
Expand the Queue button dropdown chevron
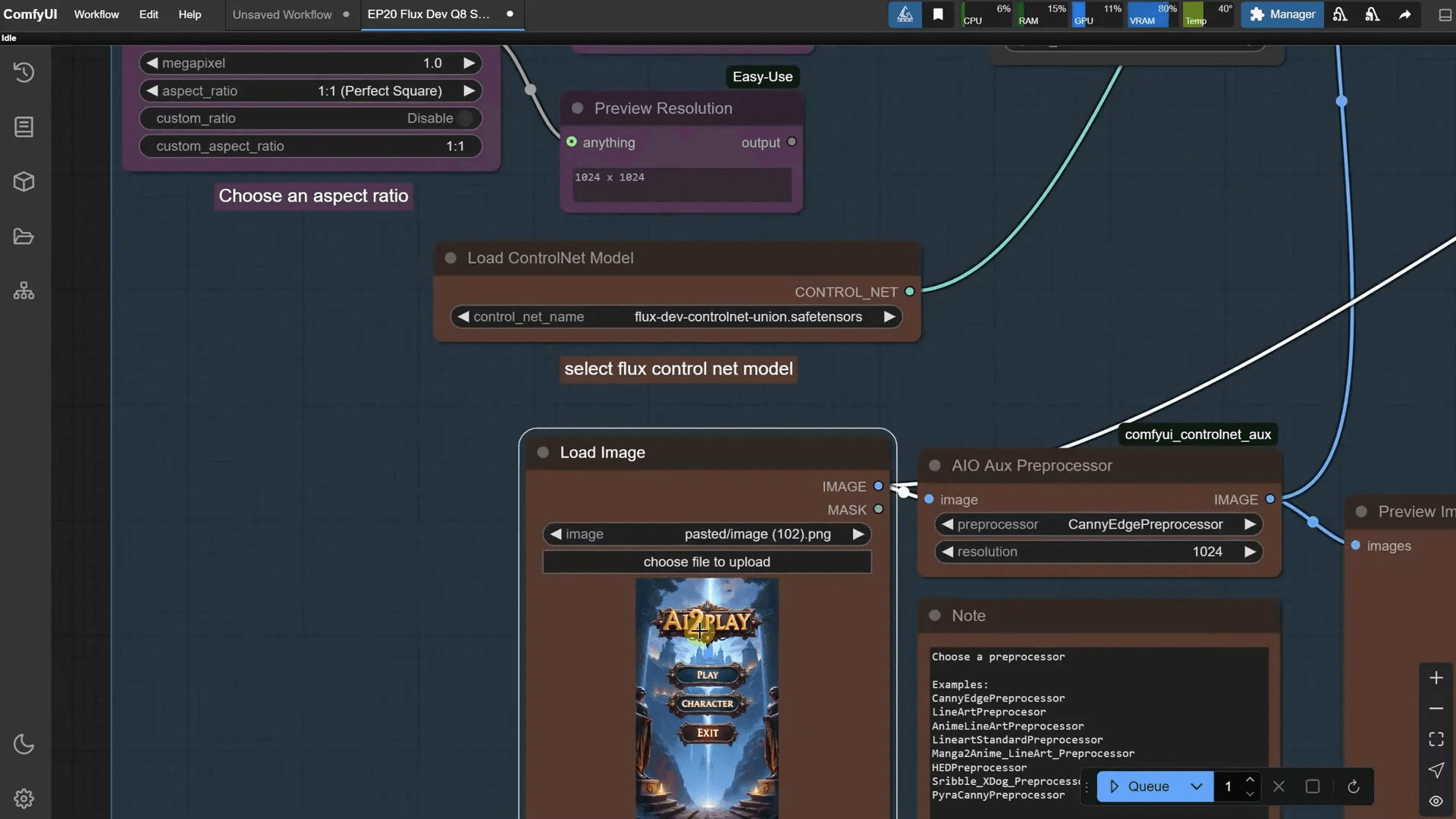(1197, 786)
